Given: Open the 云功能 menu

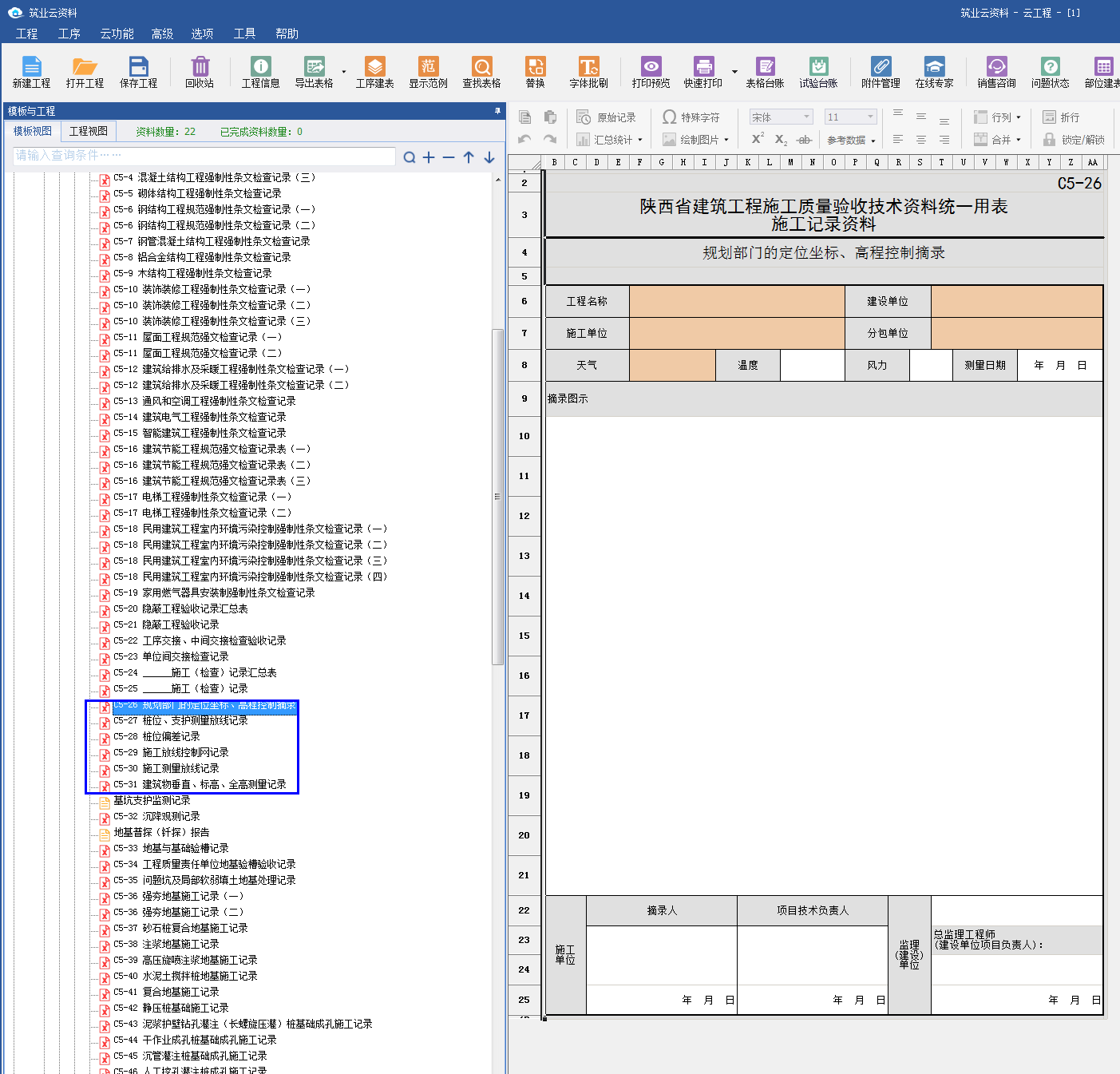Looking at the screenshot, I should click(117, 34).
